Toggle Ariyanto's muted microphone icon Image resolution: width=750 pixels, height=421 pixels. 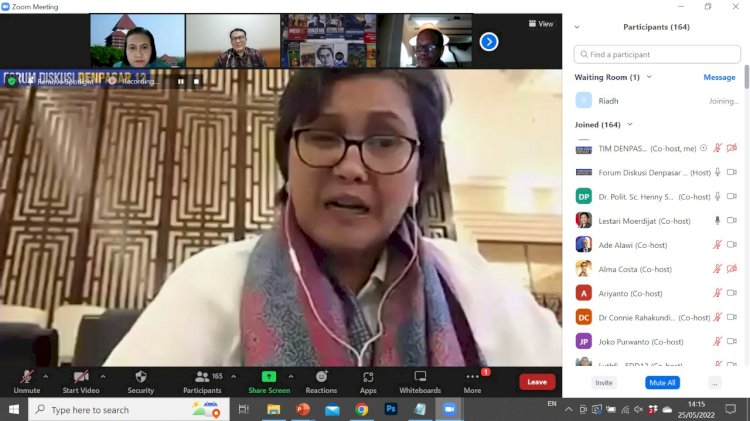[717, 293]
